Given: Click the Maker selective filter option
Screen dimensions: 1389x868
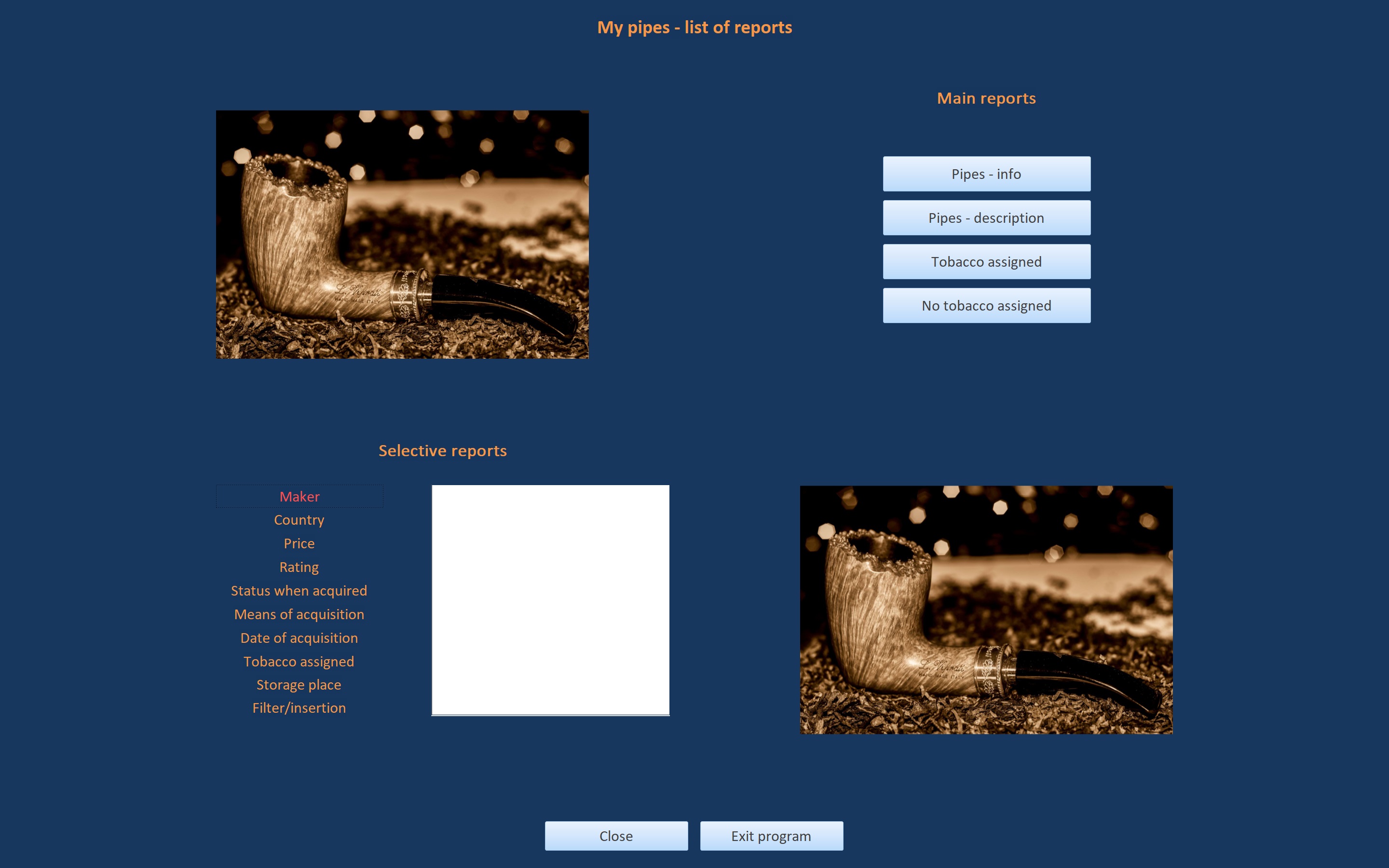Looking at the screenshot, I should pos(299,496).
